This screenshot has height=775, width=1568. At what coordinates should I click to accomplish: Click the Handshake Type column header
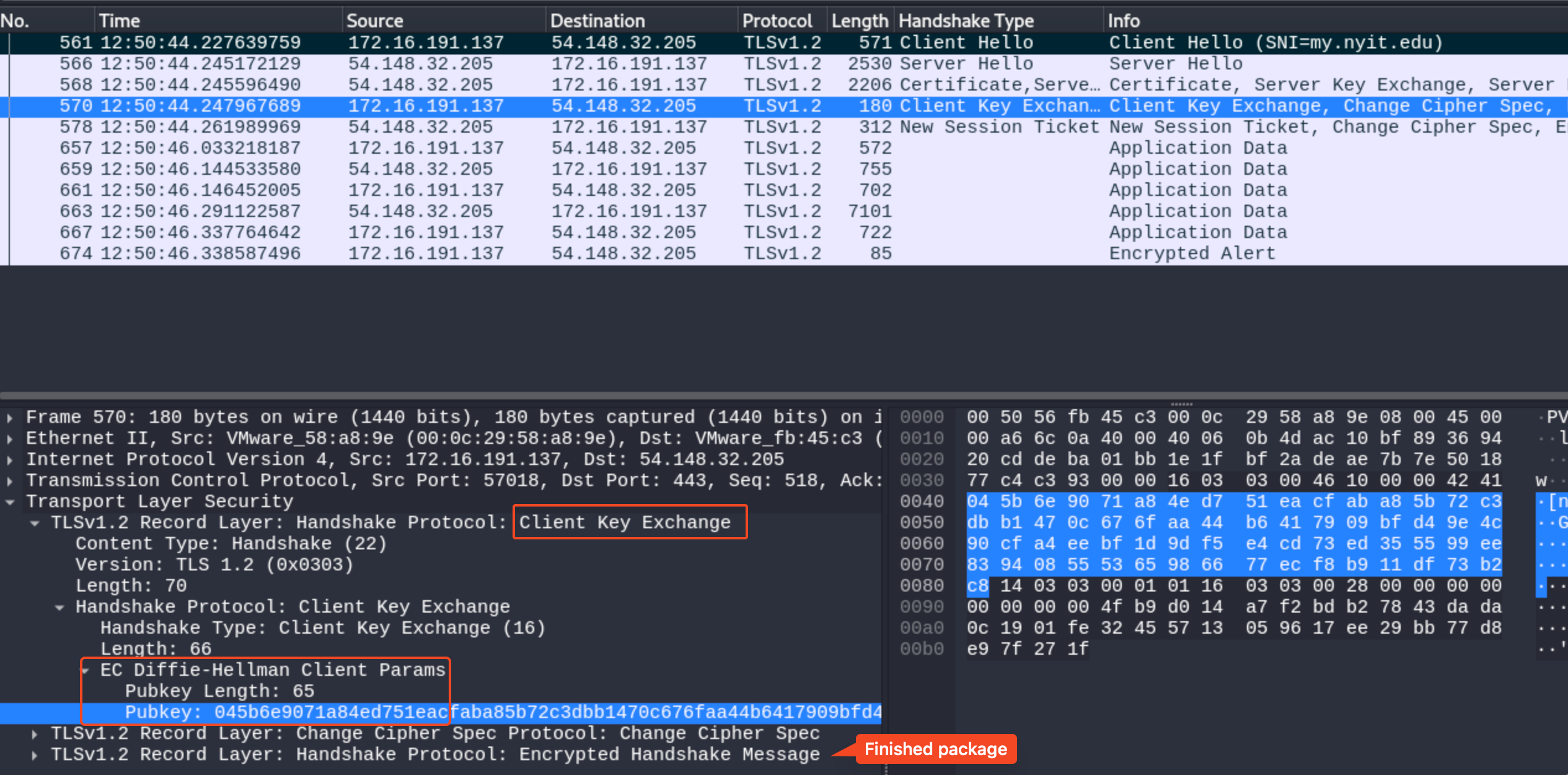pos(966,21)
